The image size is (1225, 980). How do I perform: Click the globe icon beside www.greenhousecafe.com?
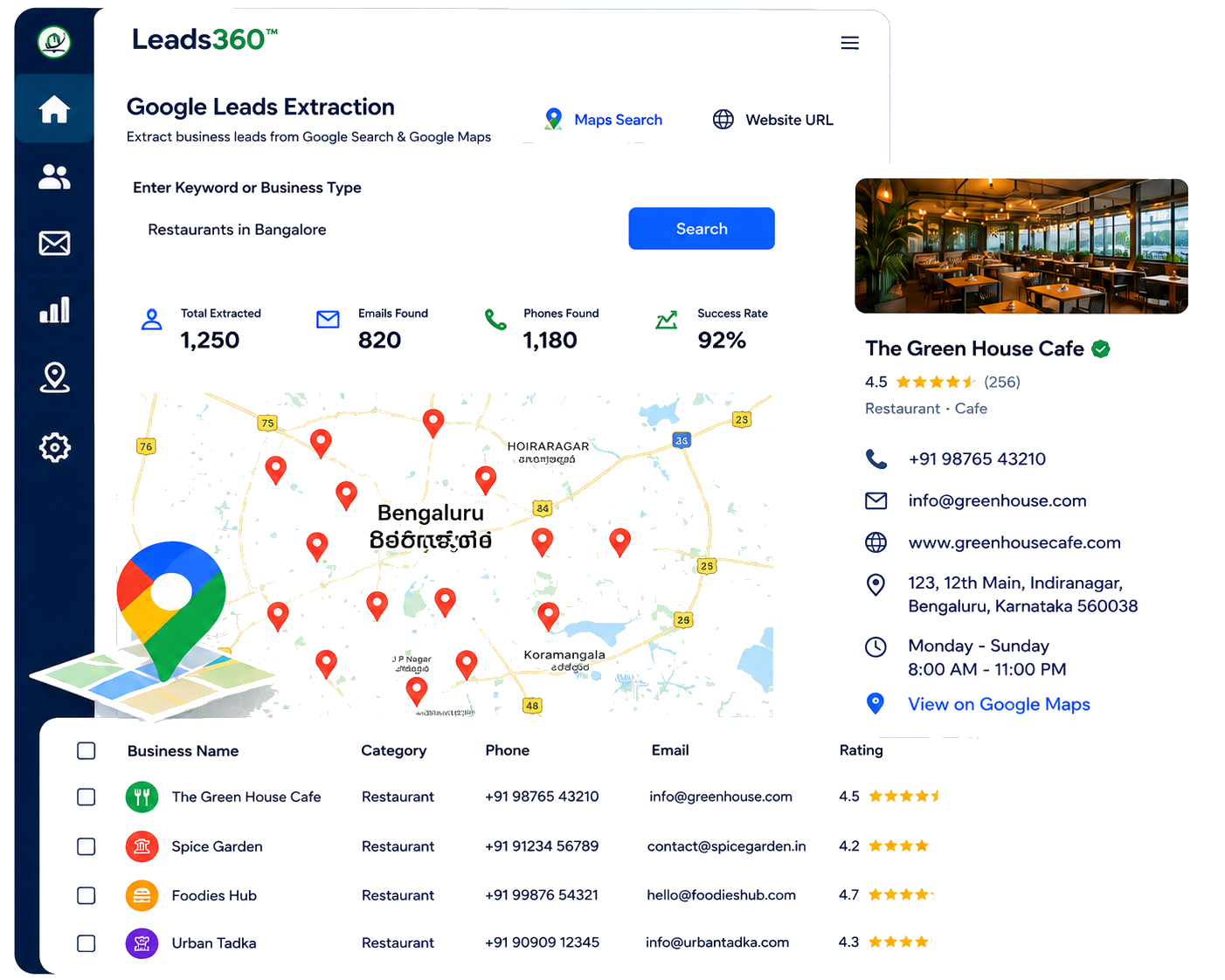click(x=875, y=542)
